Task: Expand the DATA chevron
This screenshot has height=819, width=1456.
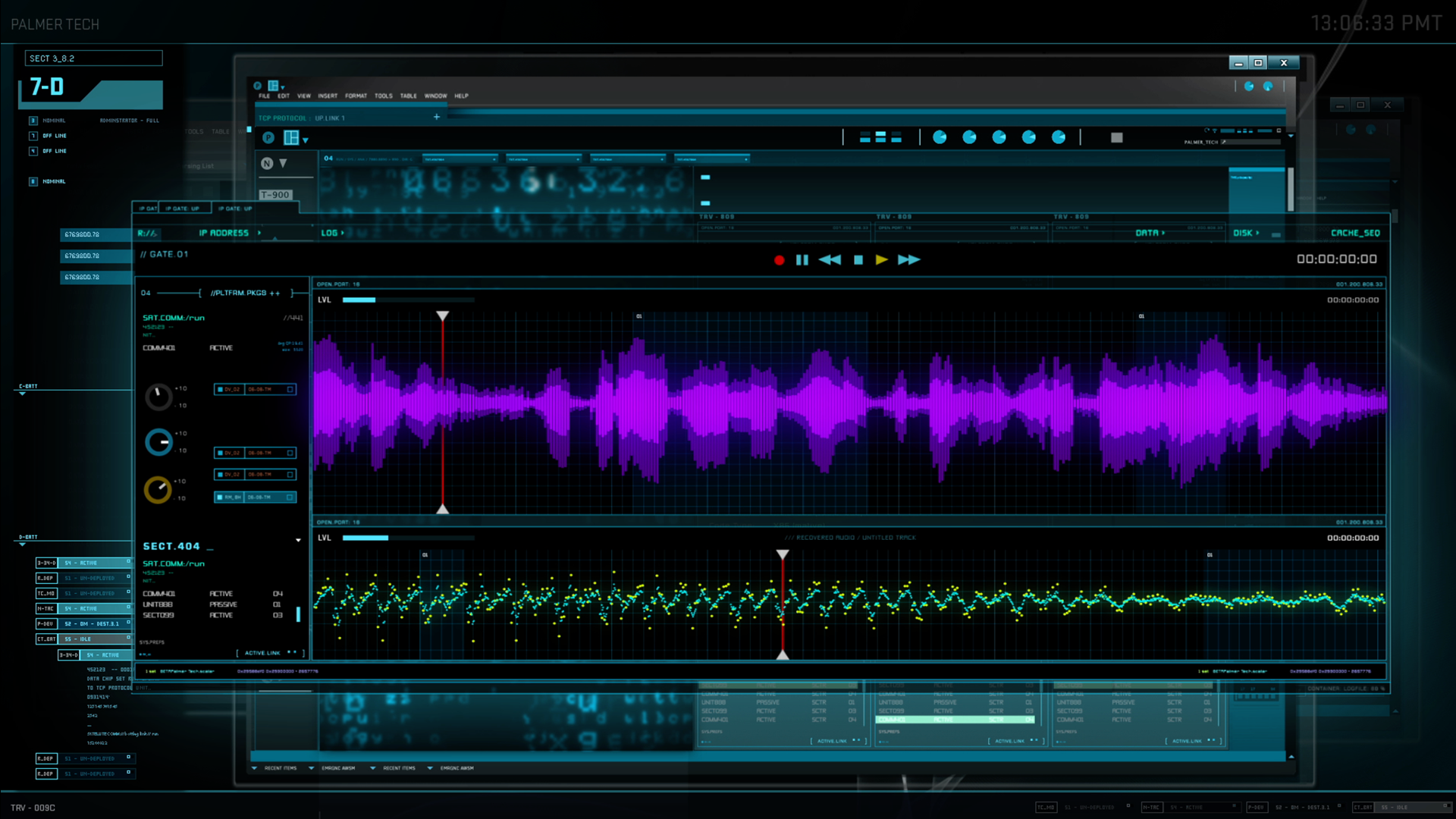Action: tap(1163, 233)
